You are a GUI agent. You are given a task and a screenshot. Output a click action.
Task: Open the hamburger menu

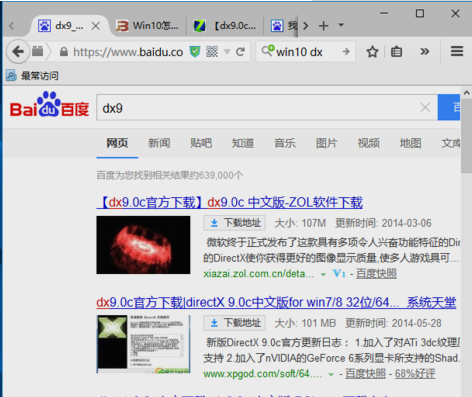[457, 51]
